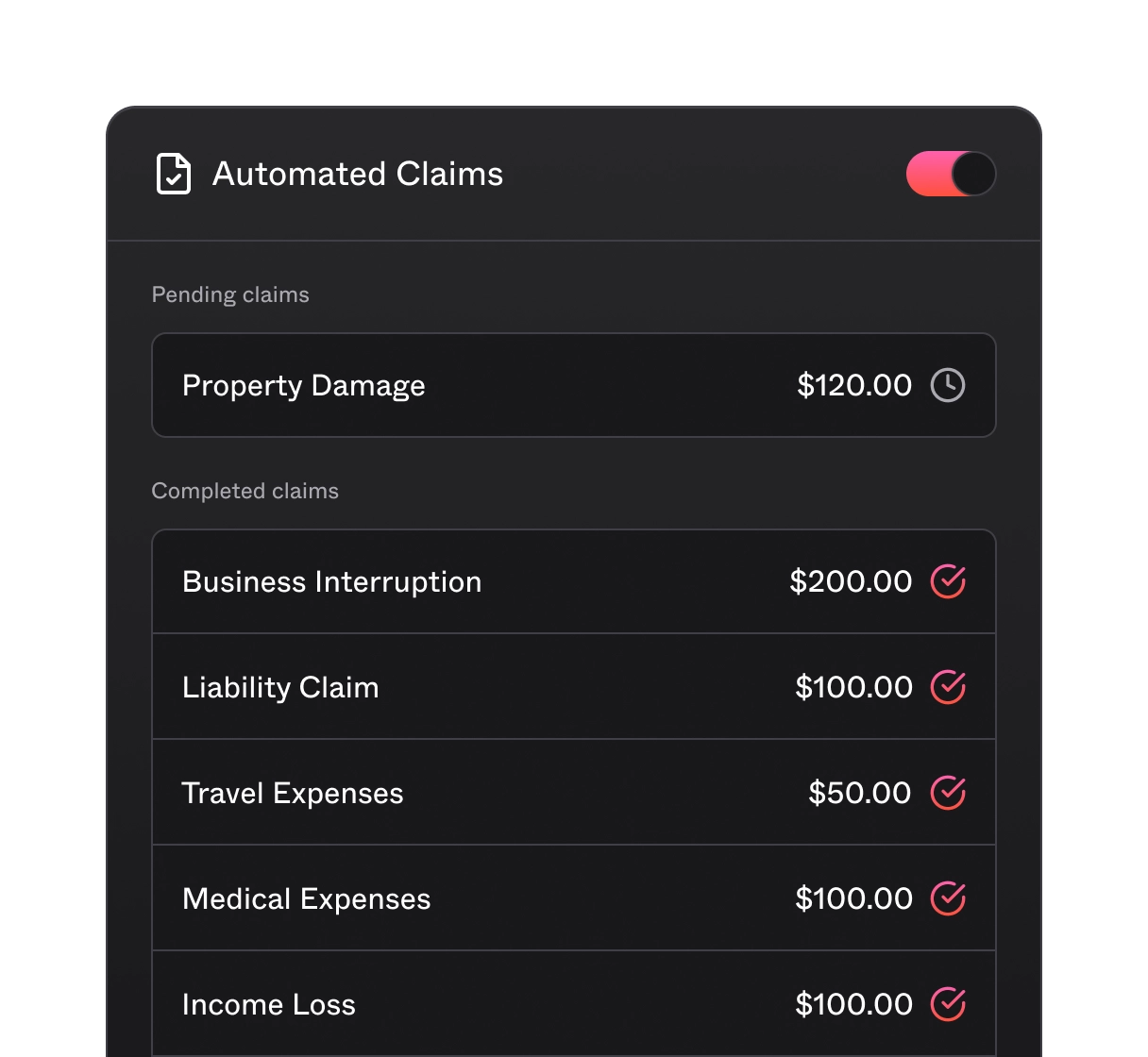
Task: Click the checkmark icon on Liability Claim
Action: pyautogui.click(x=950, y=687)
